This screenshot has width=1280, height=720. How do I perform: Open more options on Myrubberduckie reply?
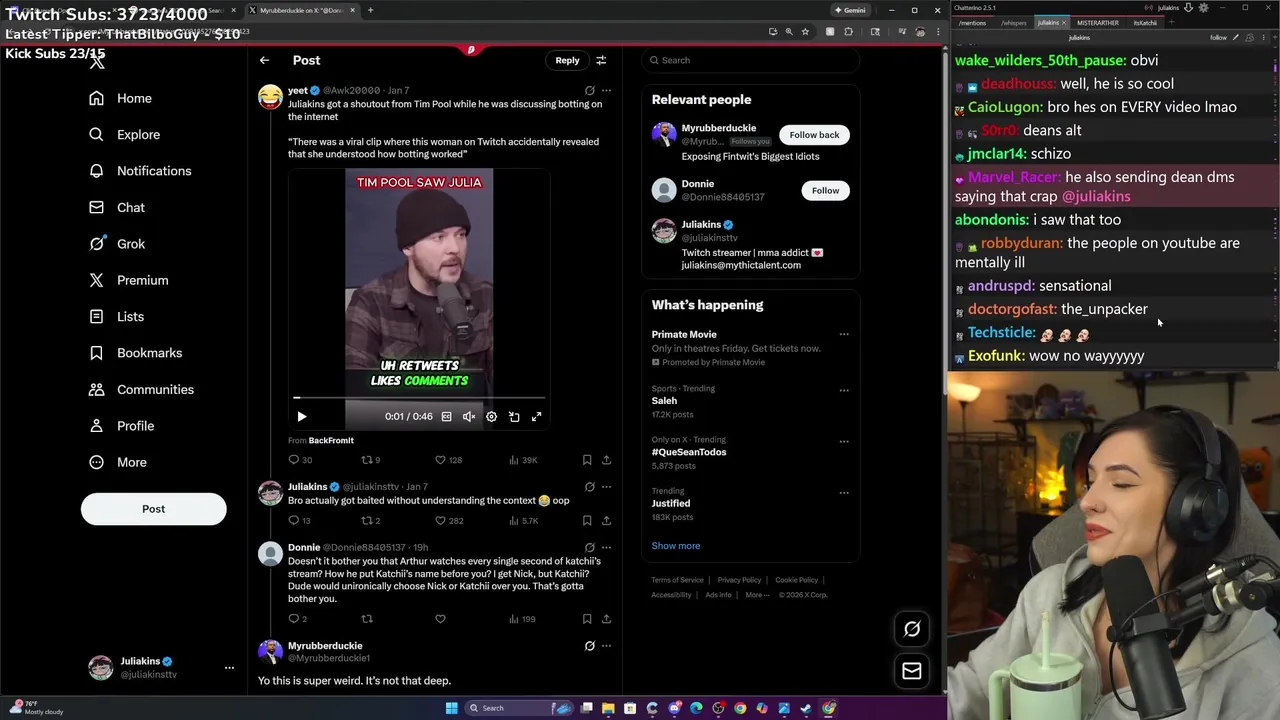(606, 646)
